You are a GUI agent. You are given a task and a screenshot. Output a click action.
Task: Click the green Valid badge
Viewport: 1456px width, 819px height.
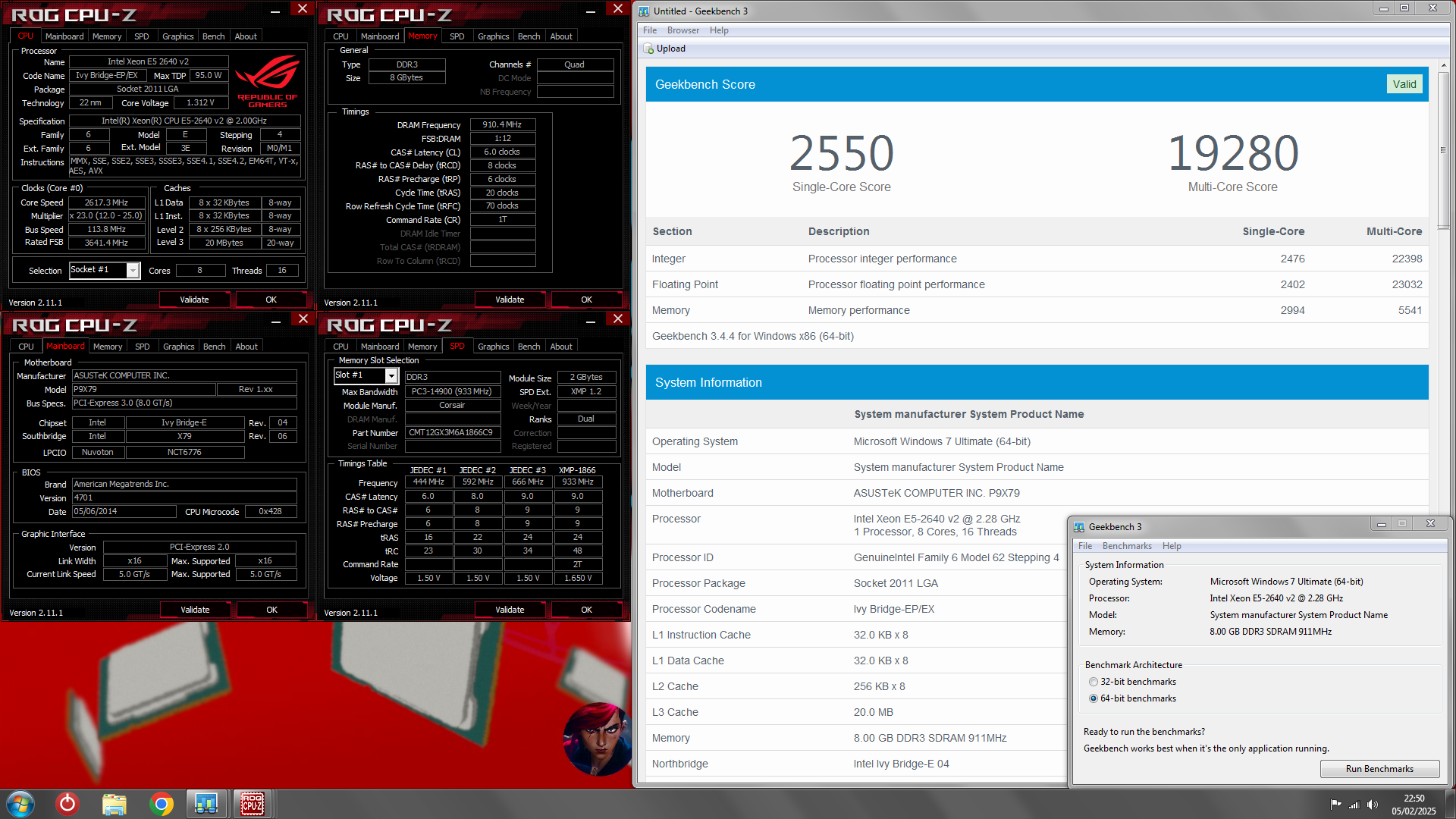tap(1404, 84)
